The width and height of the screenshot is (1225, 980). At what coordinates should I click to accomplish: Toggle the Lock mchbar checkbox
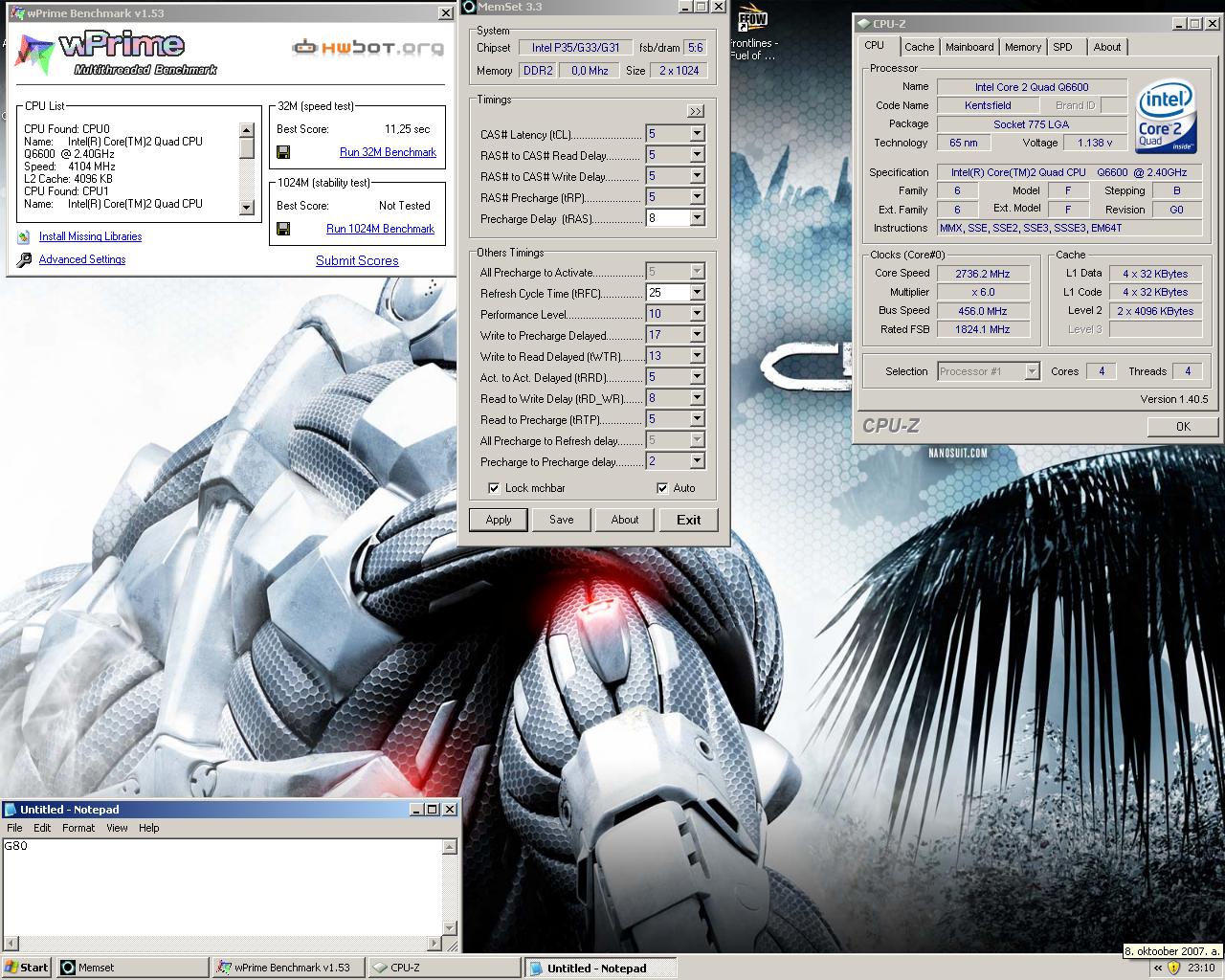494,488
